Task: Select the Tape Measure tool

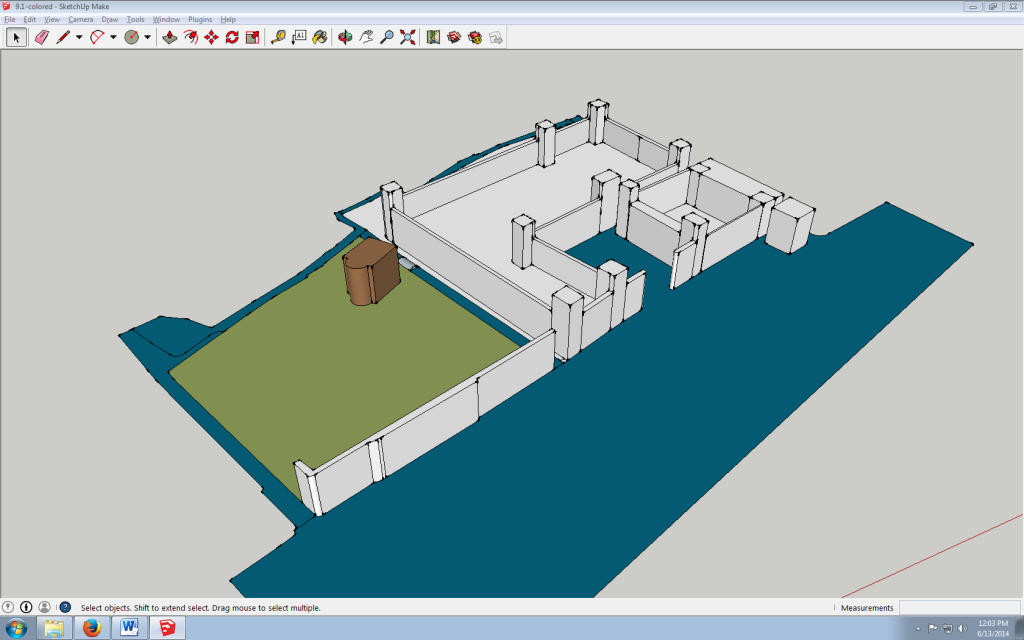Action: tap(278, 37)
